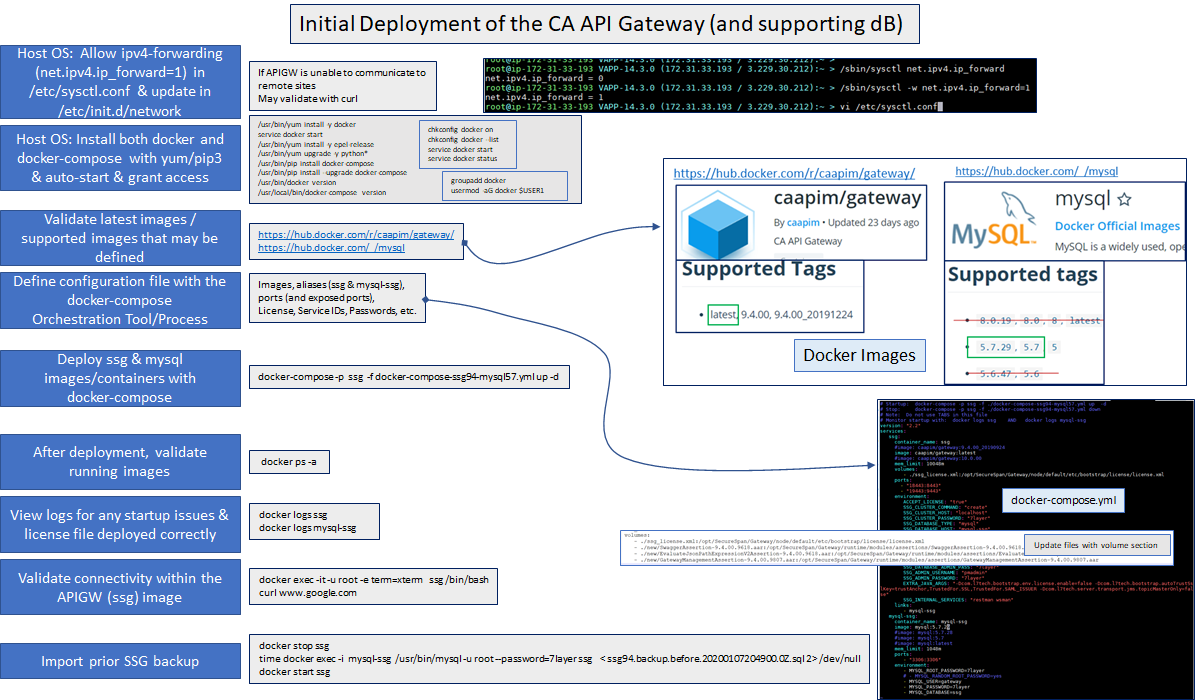Select the green-boxed 5.7.29, 5.7 tag
The width and height of the screenshot is (1195, 700).
1006,348
